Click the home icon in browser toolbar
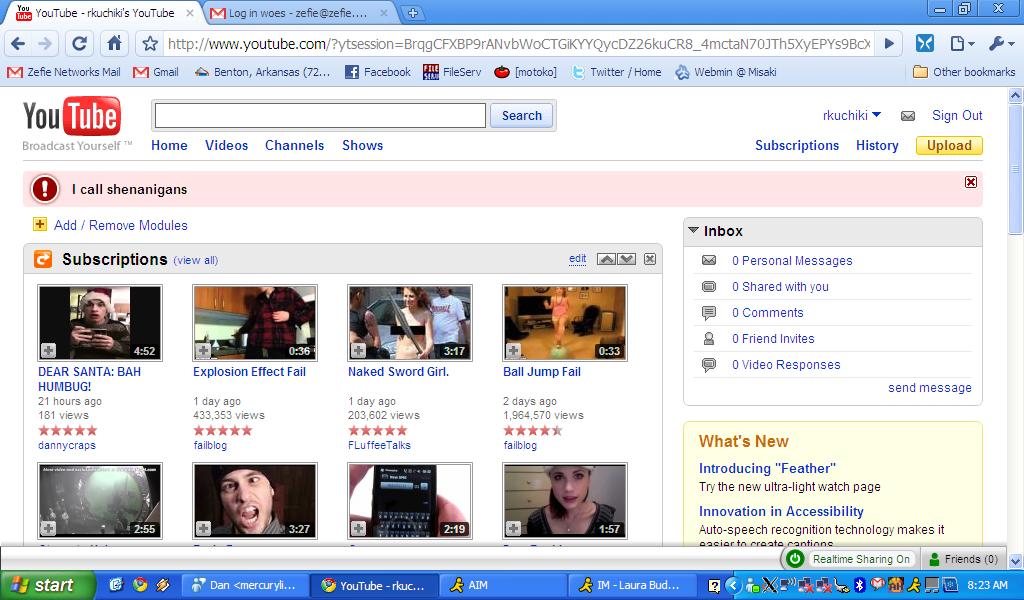Viewport: 1024px width, 600px height. (x=115, y=44)
